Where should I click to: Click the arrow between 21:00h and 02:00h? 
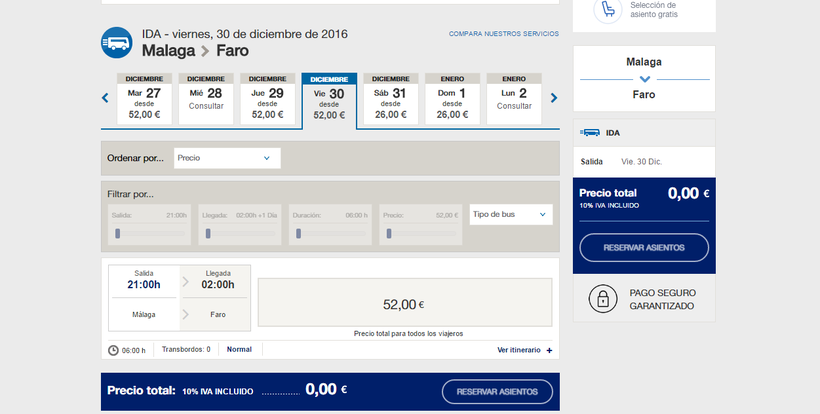[x=185, y=282]
